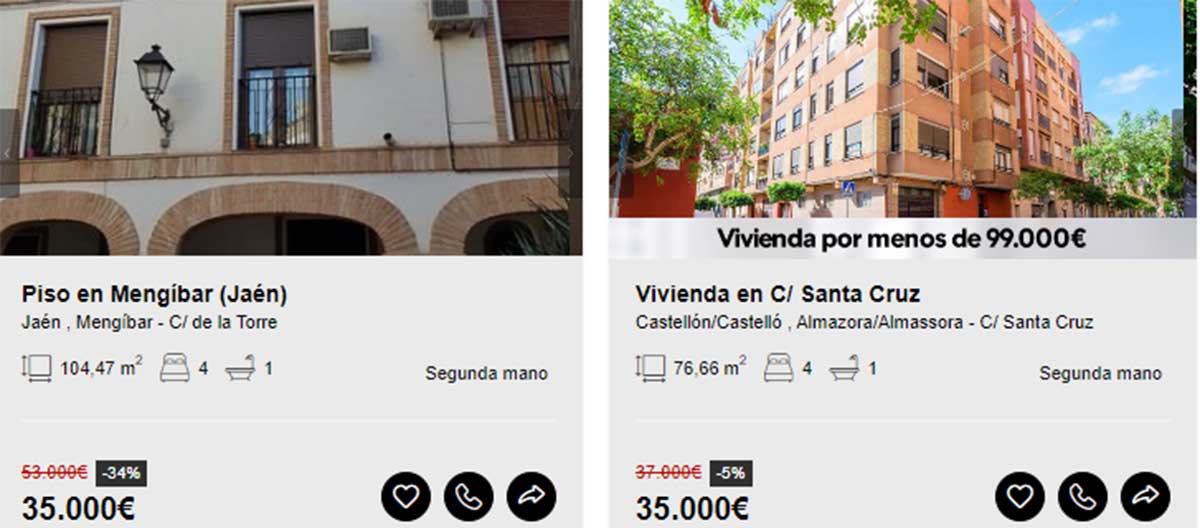The height and width of the screenshot is (528, 1200).
Task: Call about the Mengíbar flat listing
Action: tap(468, 496)
